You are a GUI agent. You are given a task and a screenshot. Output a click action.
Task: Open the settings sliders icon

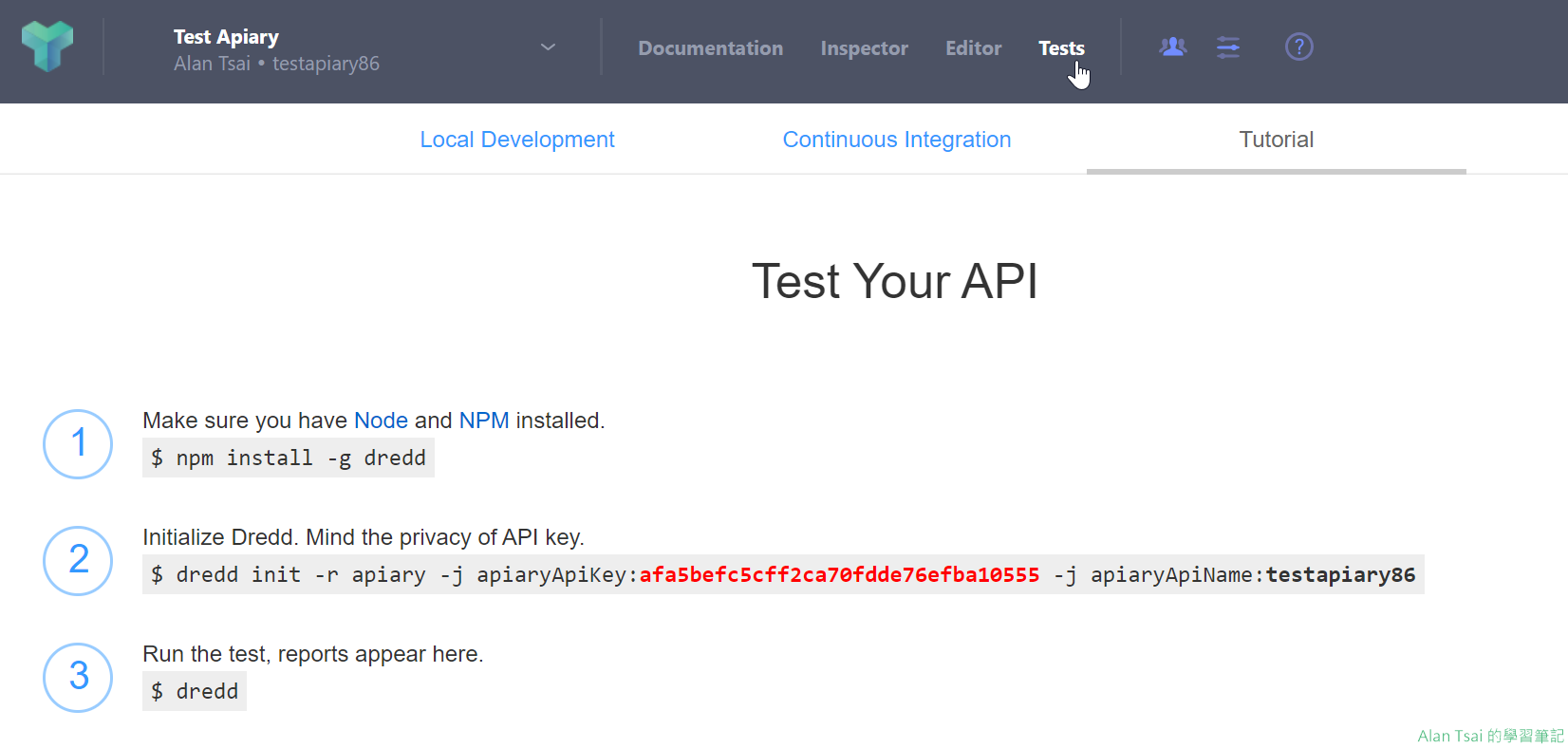tap(1228, 47)
